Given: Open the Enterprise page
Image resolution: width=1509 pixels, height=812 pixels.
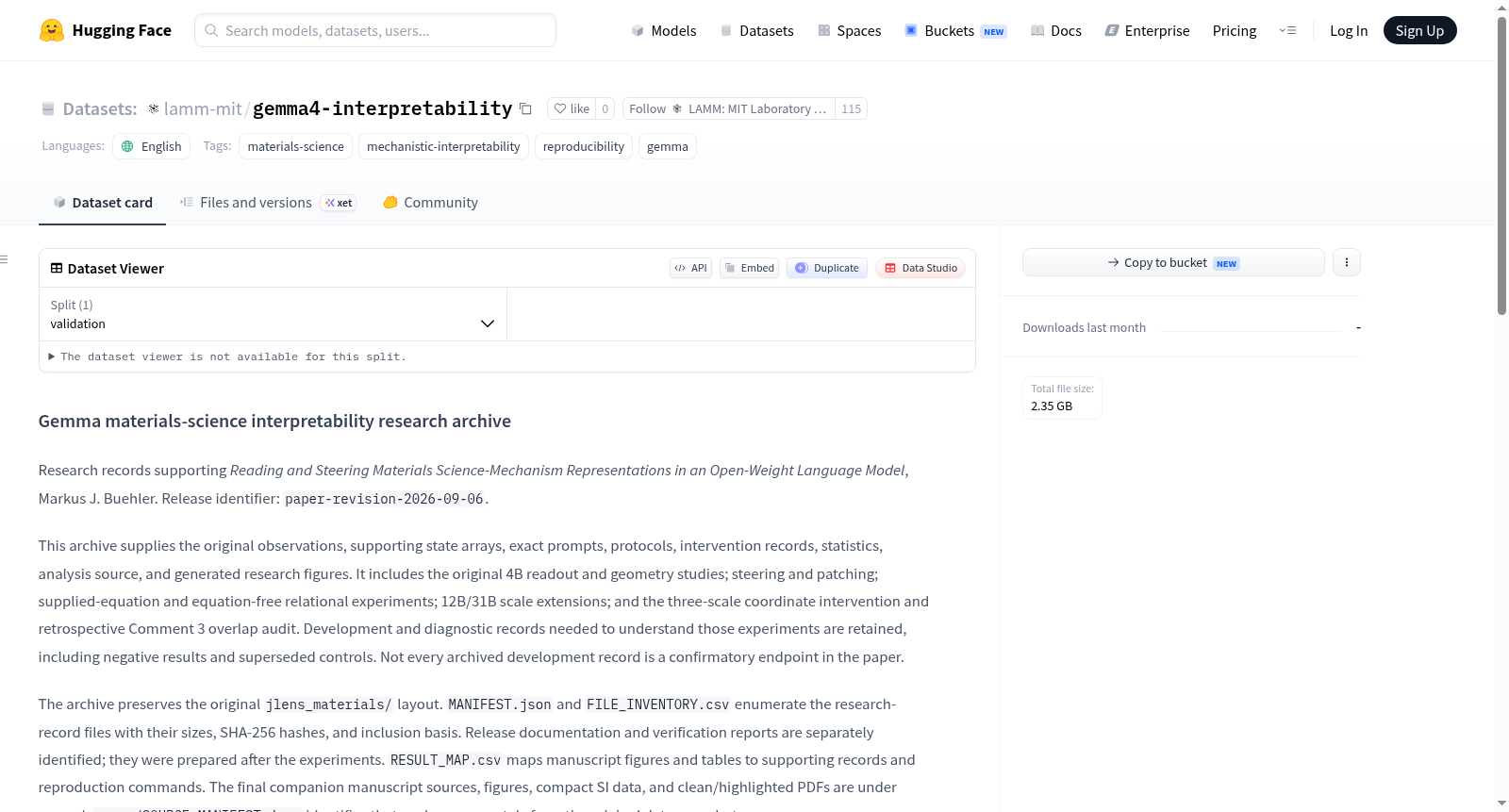Looking at the screenshot, I should pos(1147,30).
